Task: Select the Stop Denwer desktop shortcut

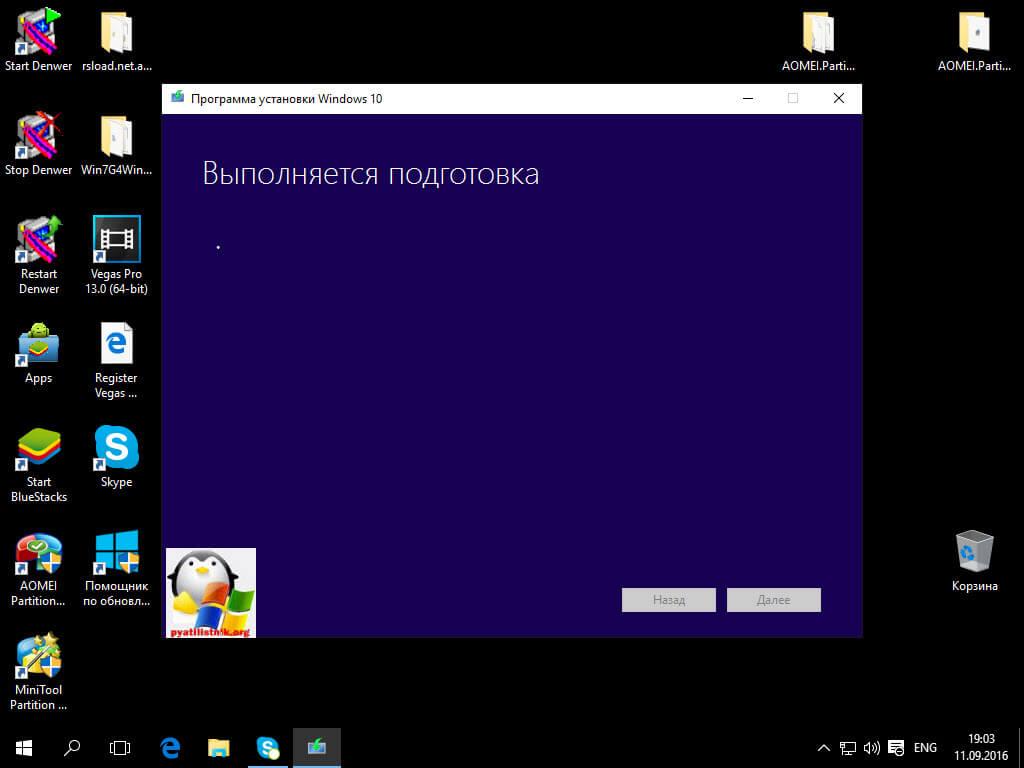Action: (38, 144)
